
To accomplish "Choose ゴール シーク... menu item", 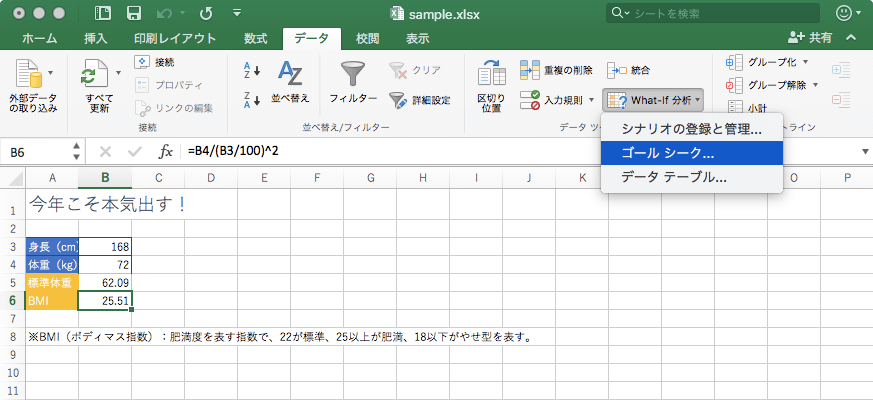I will [692, 153].
